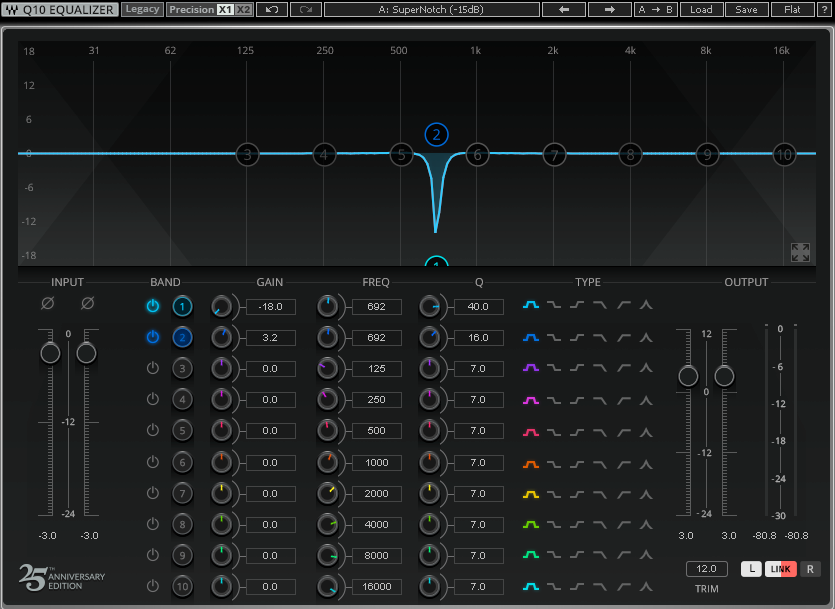Set band 9 type to low-pass filter
835x609 pixels.
click(600, 555)
